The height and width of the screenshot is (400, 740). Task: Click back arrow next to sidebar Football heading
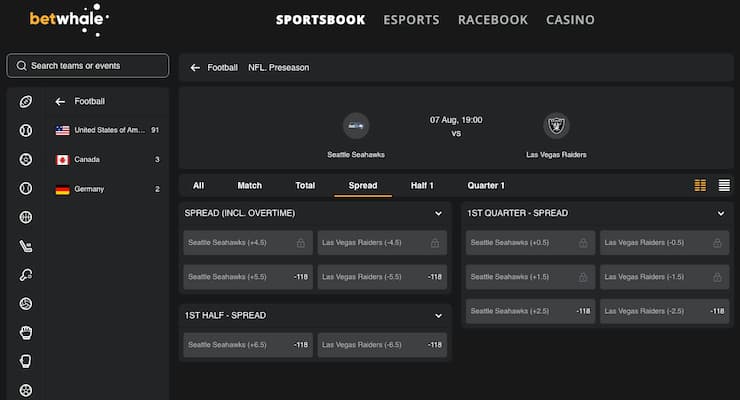pos(60,101)
